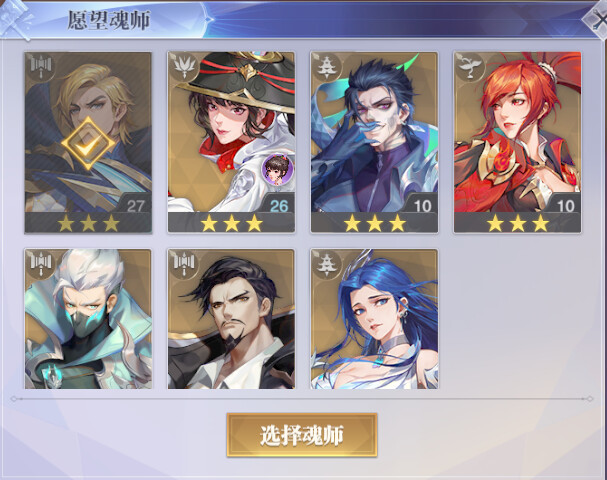
Task: Choose the masked white-haired hero card
Action: [88, 319]
